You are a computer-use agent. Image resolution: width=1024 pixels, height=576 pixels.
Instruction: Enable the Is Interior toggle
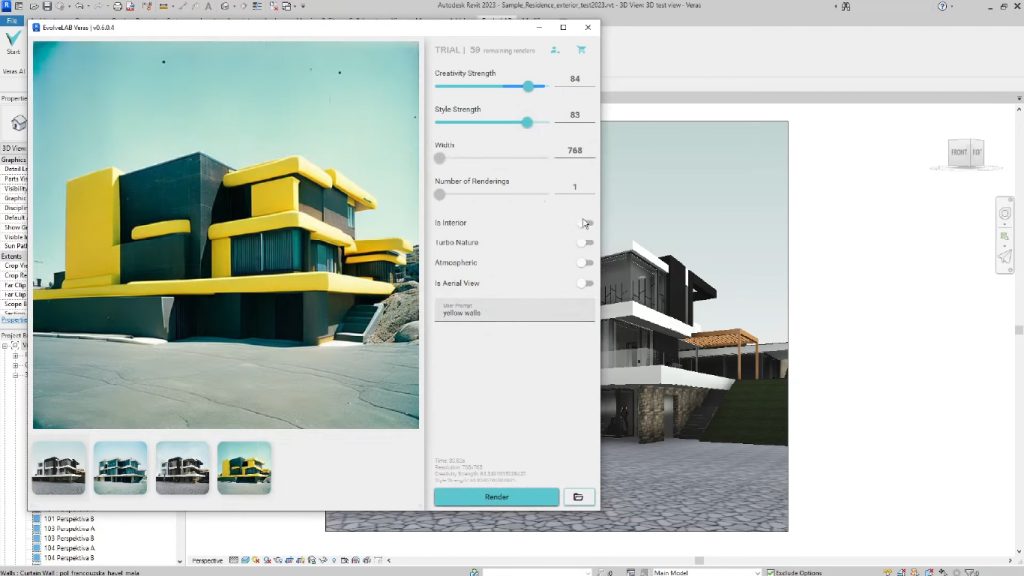585,223
